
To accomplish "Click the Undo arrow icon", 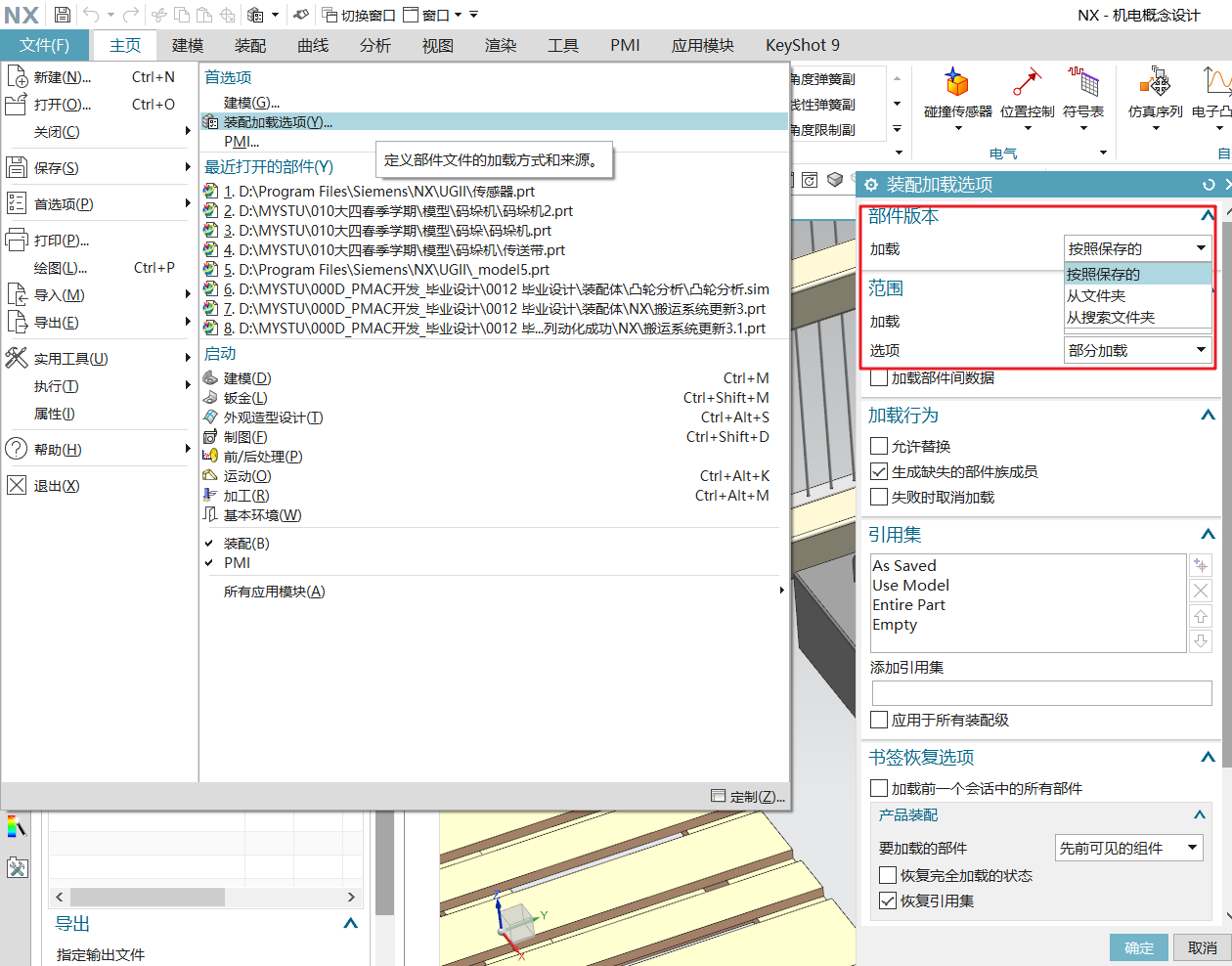I will [x=91, y=15].
